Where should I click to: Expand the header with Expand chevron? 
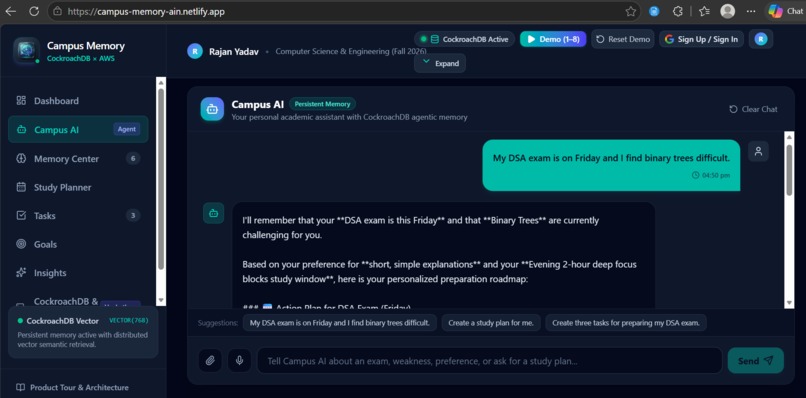440,63
